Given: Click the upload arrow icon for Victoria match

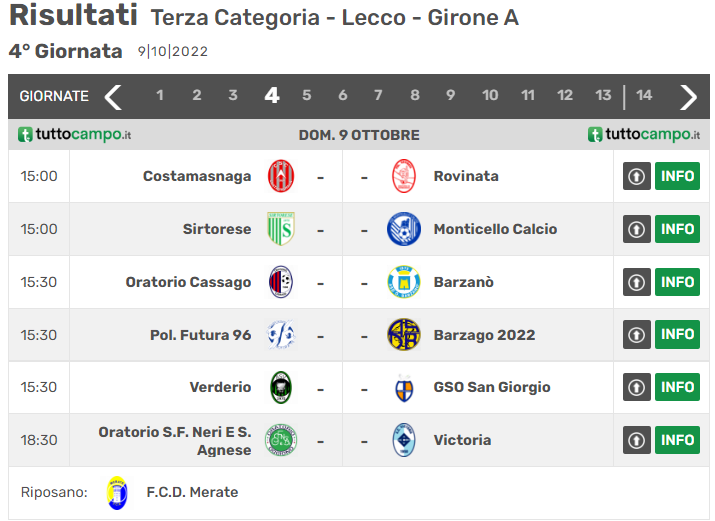Looking at the screenshot, I should (637, 440).
